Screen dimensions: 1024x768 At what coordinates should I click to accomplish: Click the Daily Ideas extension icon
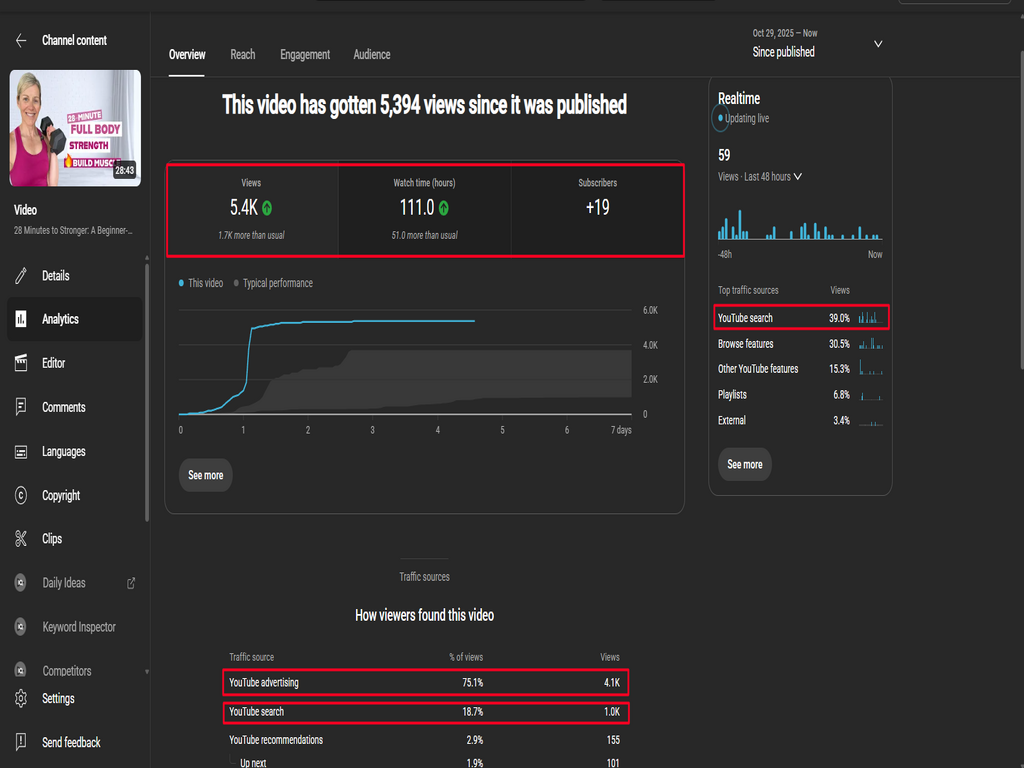pos(21,583)
